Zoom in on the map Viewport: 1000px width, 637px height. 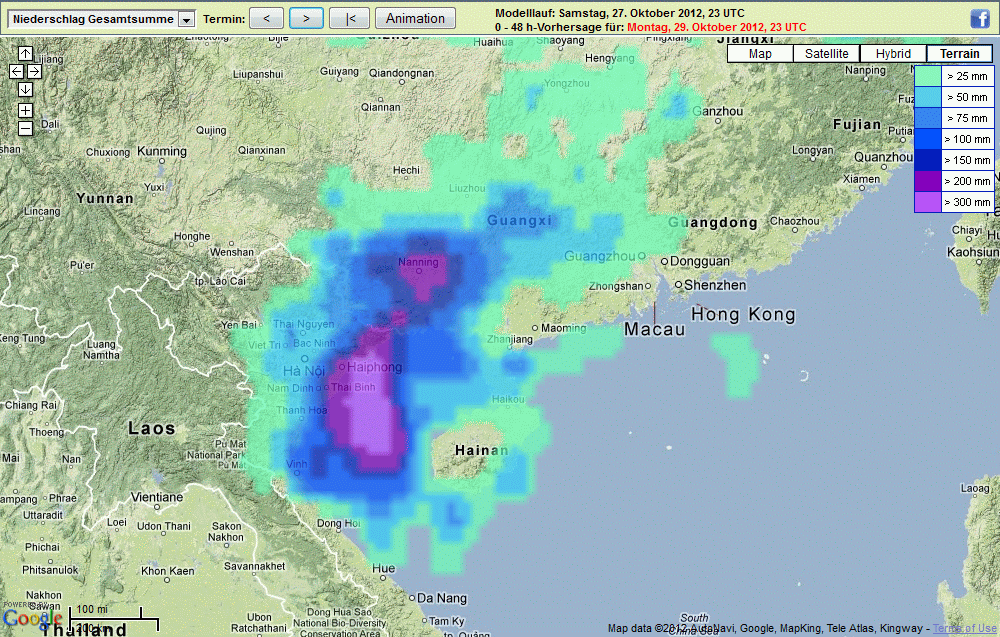(26, 110)
